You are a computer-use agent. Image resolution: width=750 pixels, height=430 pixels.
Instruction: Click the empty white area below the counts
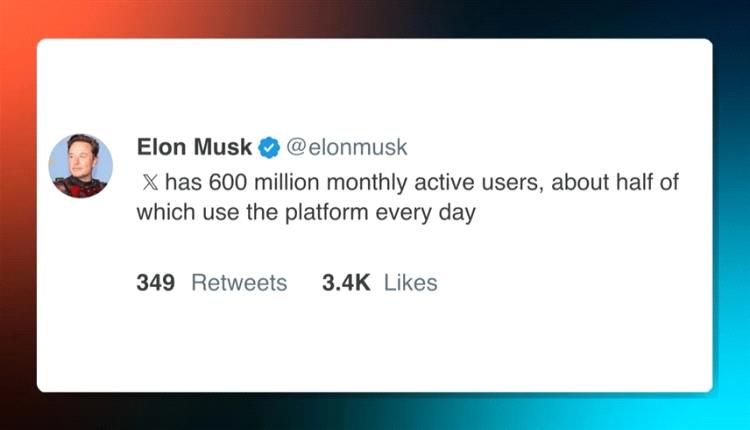pos(375,344)
